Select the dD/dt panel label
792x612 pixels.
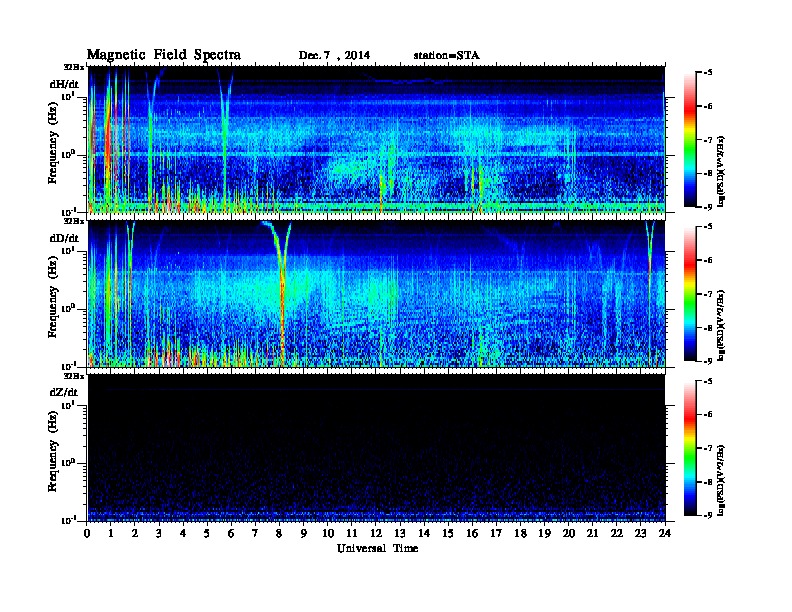click(64, 238)
